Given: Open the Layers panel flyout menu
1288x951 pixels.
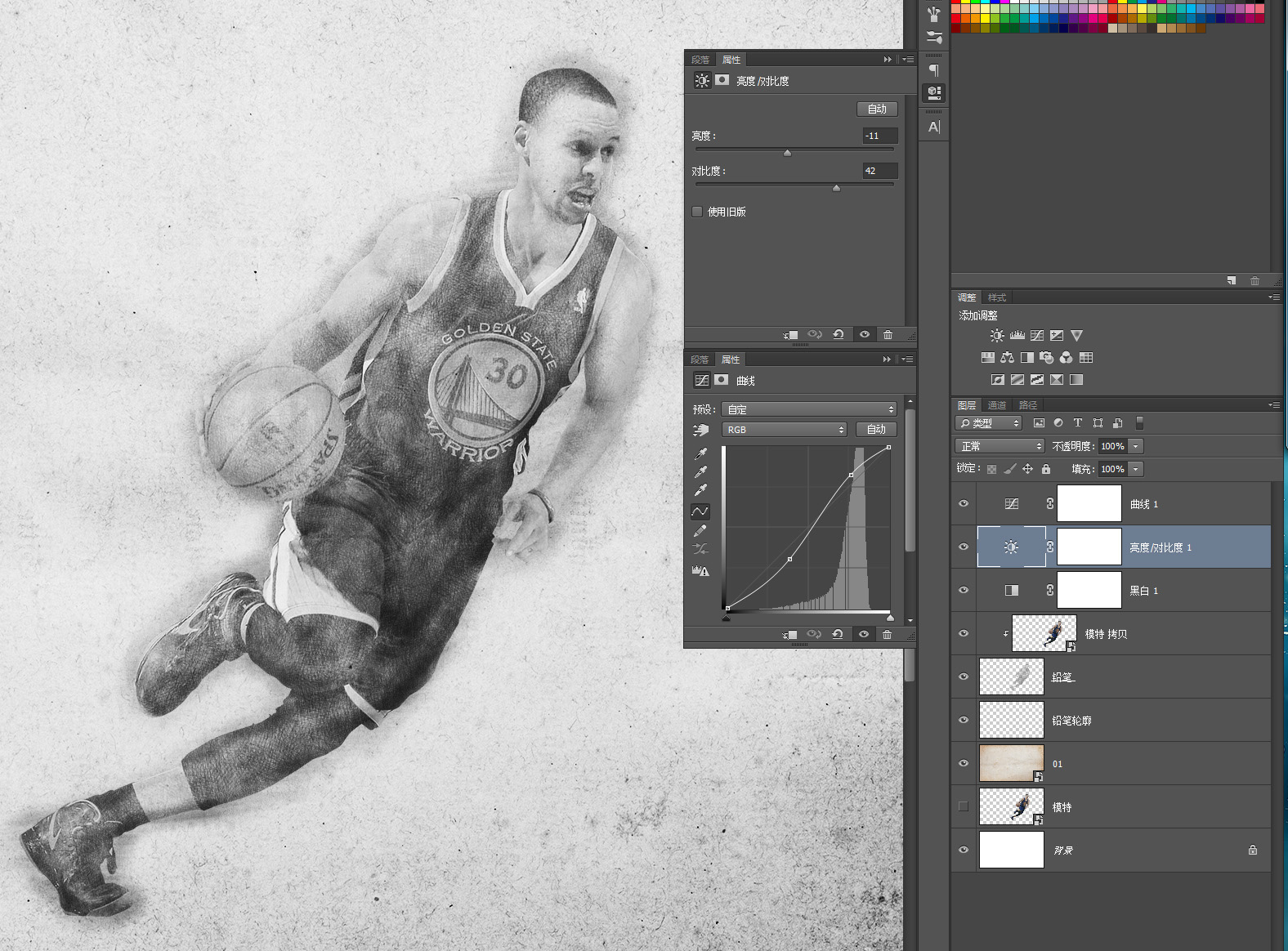Looking at the screenshot, I should point(1274,405).
